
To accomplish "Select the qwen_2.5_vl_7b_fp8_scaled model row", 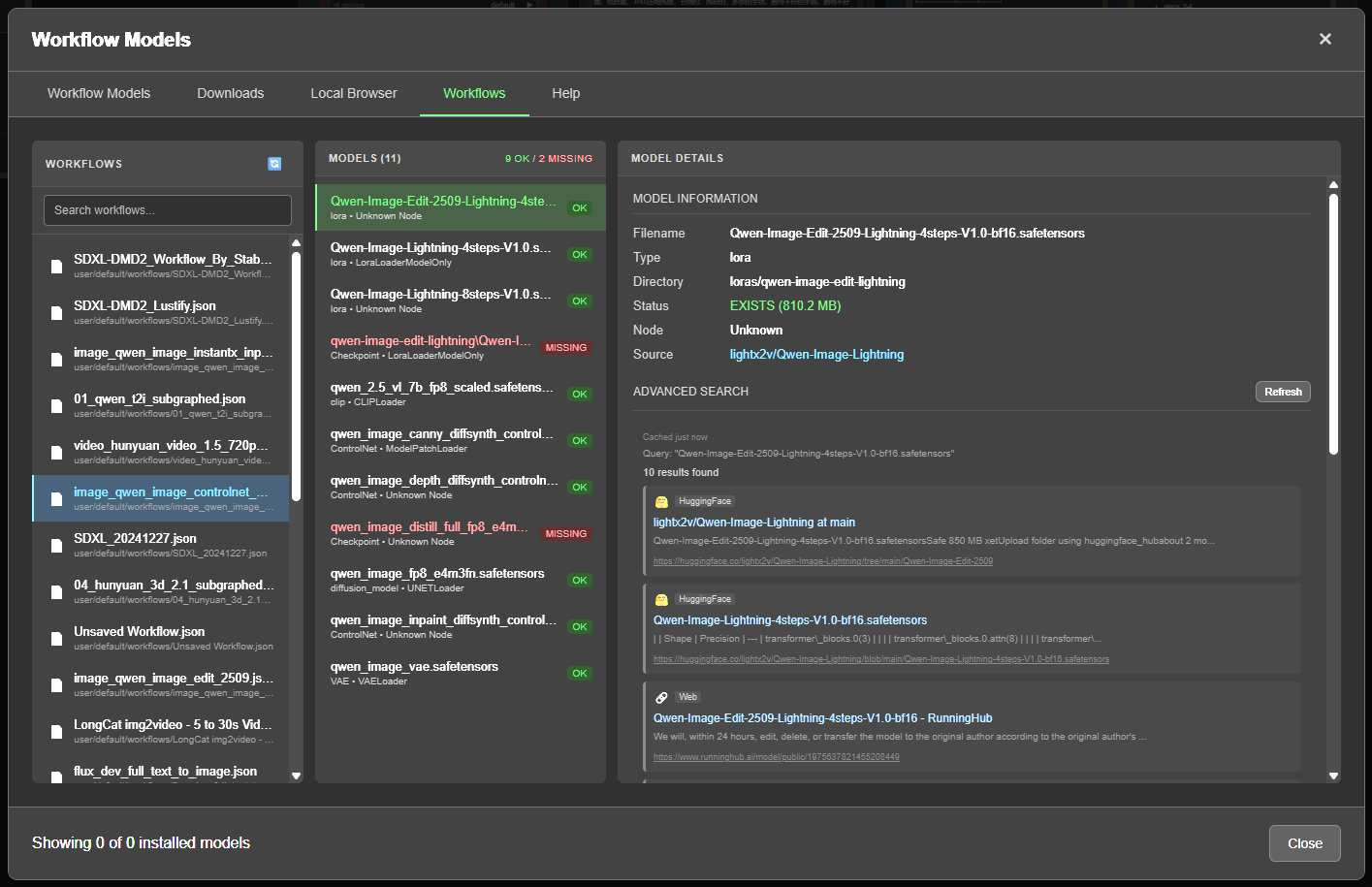I will 461,394.
